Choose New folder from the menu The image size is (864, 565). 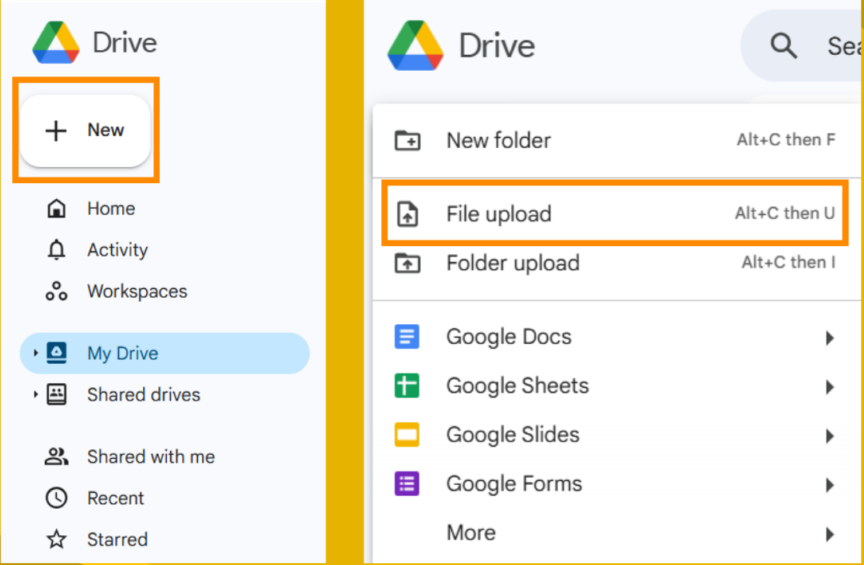[617, 141]
